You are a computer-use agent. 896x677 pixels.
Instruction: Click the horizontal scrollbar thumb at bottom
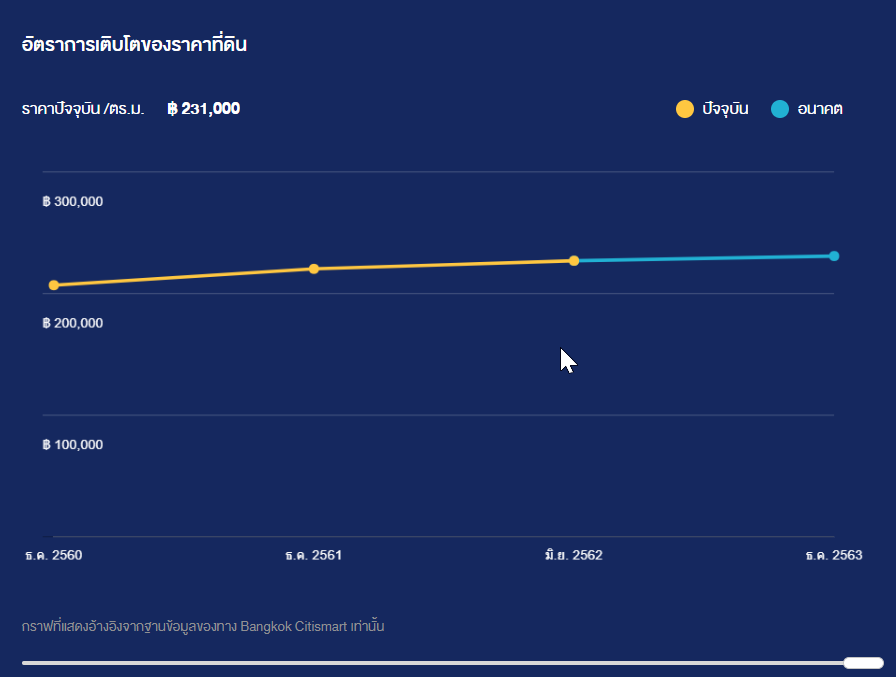coord(863,662)
